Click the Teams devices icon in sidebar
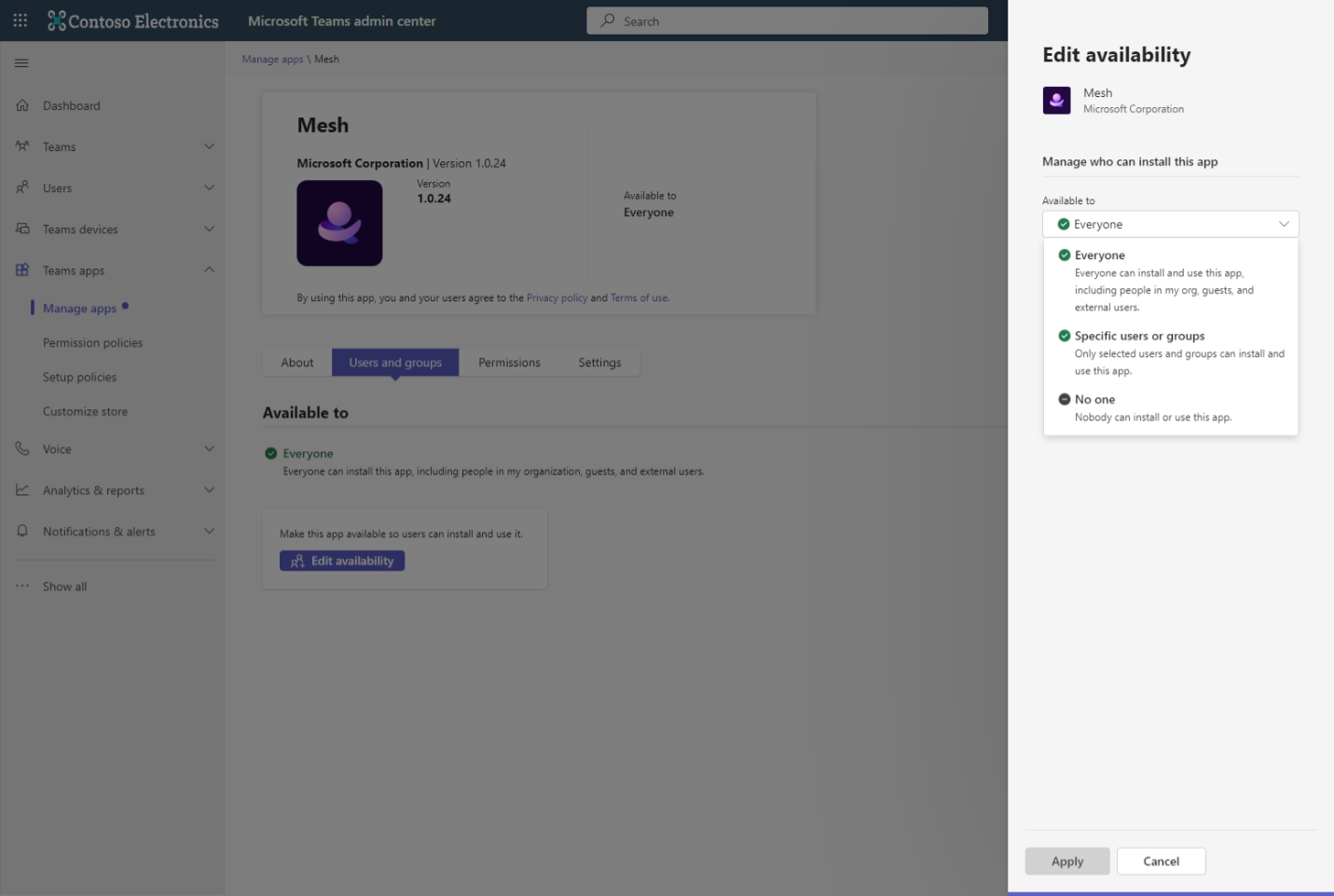Viewport: 1334px width, 896px height. [x=22, y=229]
